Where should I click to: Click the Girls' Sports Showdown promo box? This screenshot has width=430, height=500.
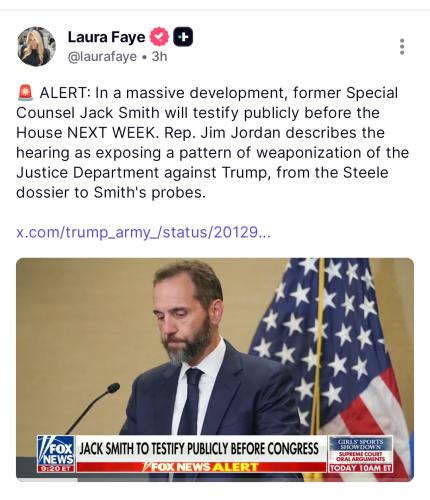(x=361, y=454)
